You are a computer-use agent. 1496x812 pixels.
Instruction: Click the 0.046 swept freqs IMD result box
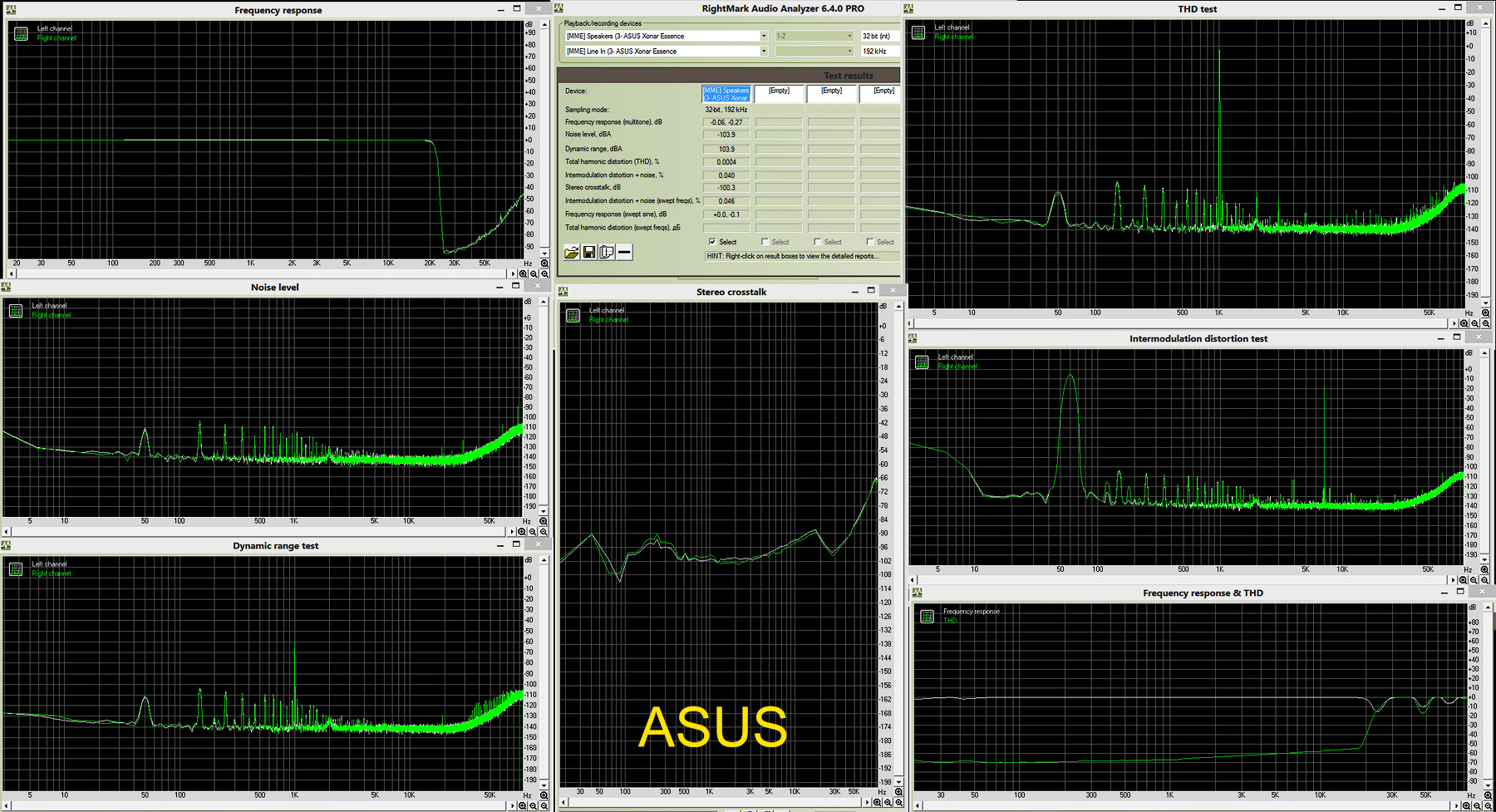[726, 201]
